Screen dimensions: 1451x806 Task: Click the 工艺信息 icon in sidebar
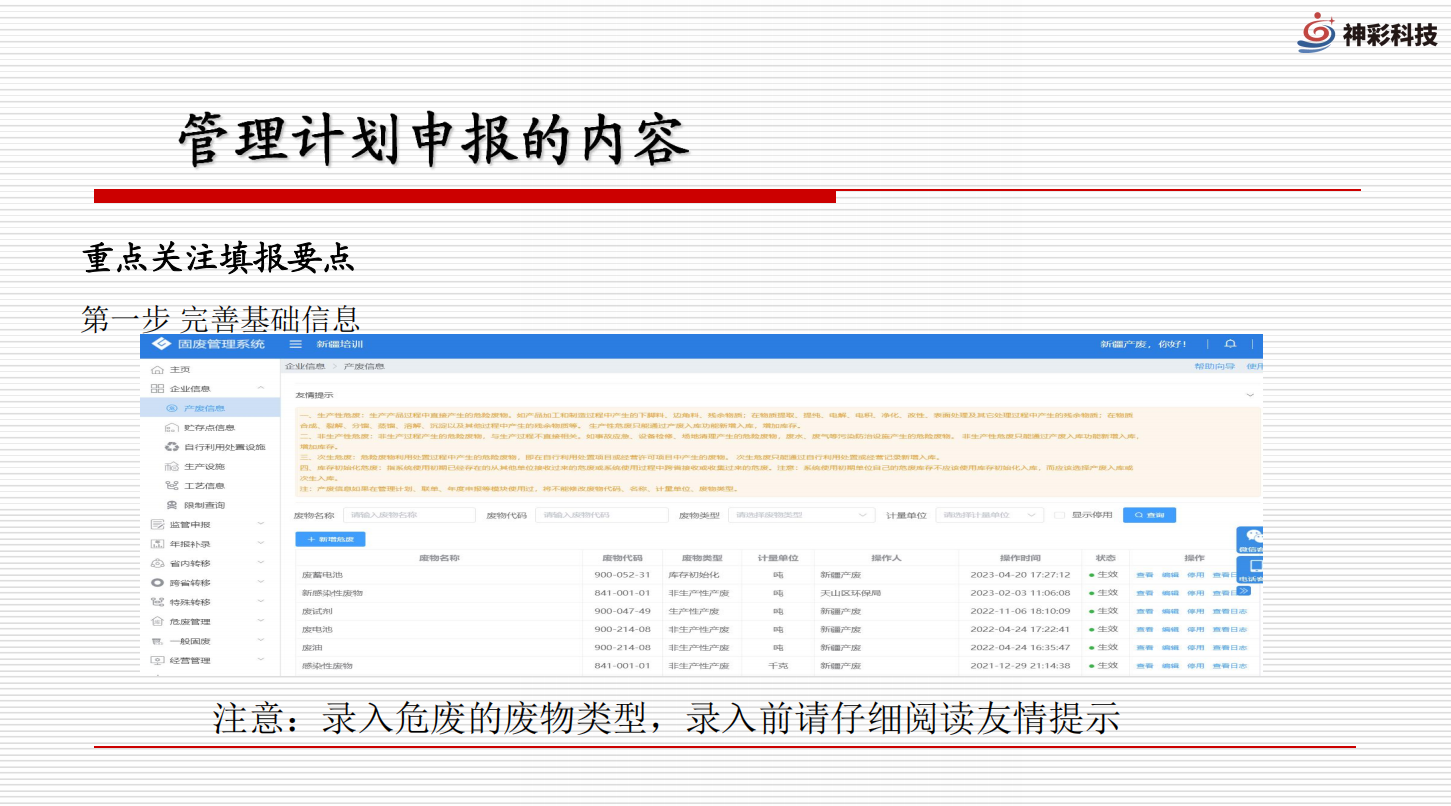click(172, 486)
